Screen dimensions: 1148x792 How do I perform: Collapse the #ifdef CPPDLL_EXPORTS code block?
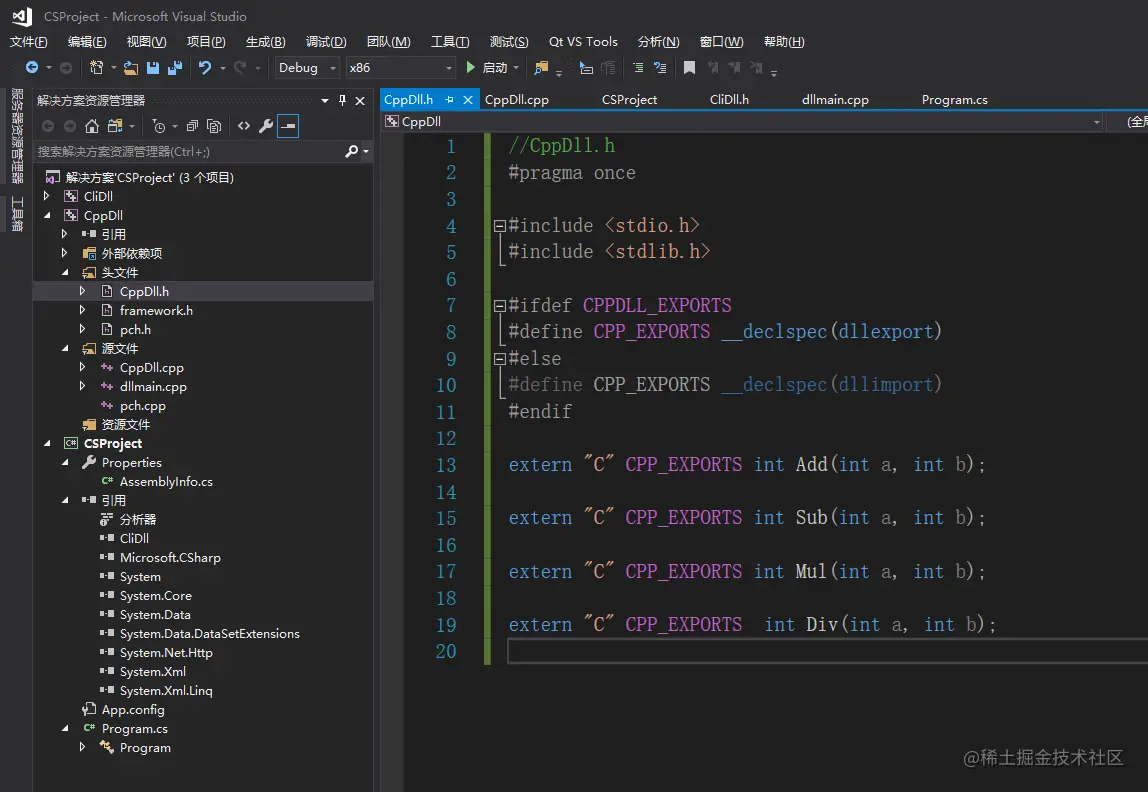point(500,306)
